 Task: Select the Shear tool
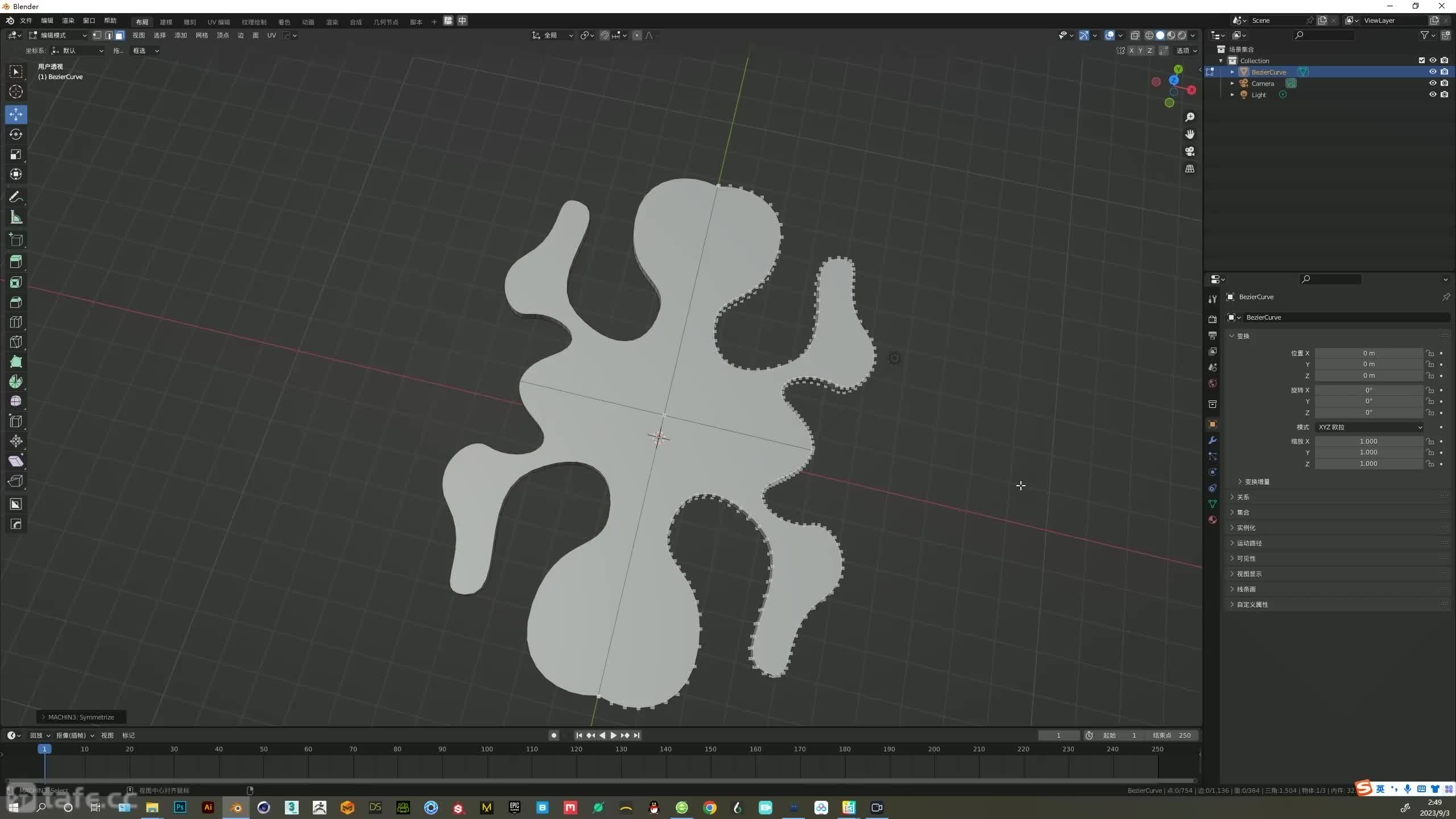pyautogui.click(x=16, y=461)
